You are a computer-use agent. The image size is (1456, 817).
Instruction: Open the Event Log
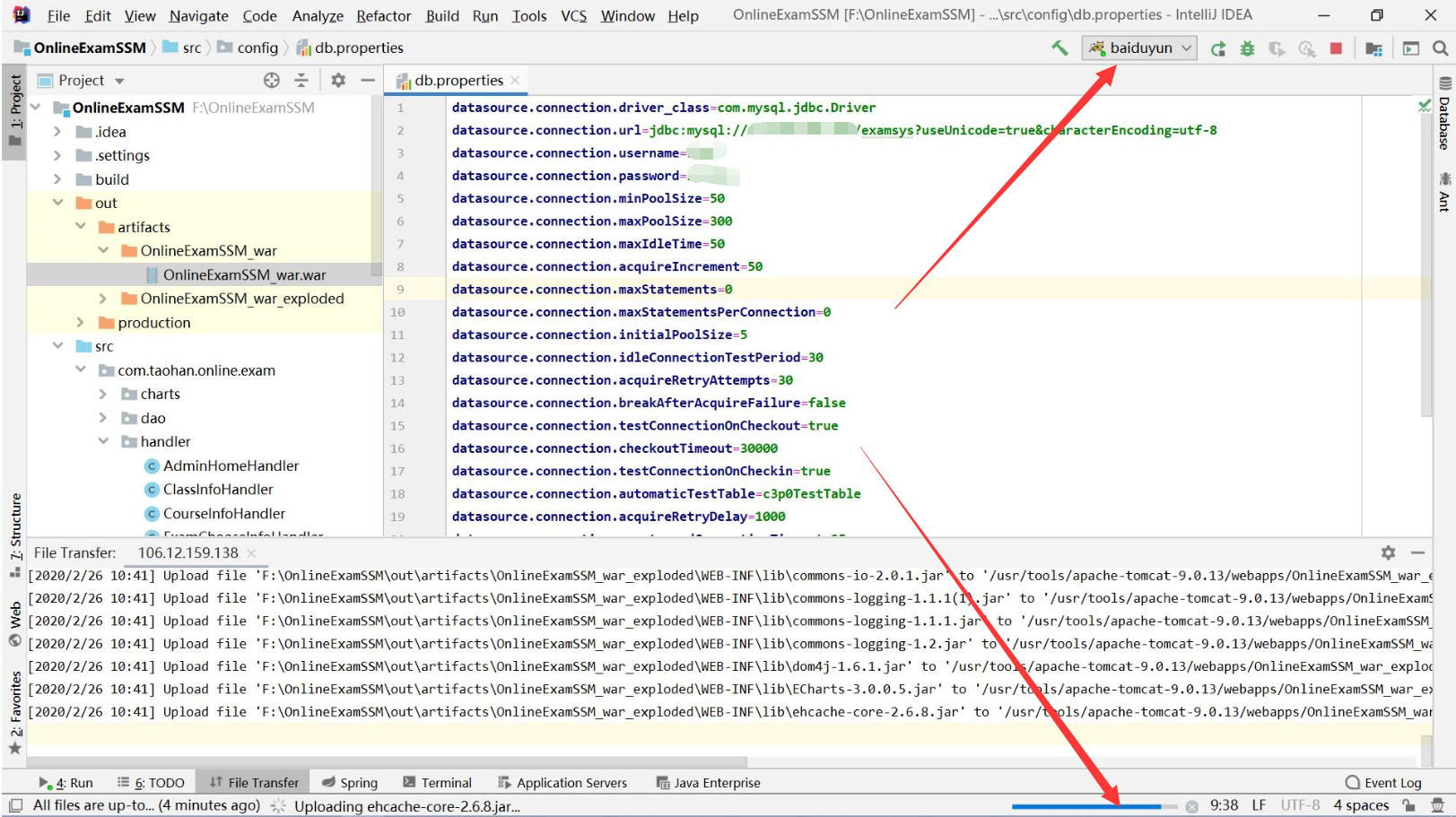(1383, 783)
